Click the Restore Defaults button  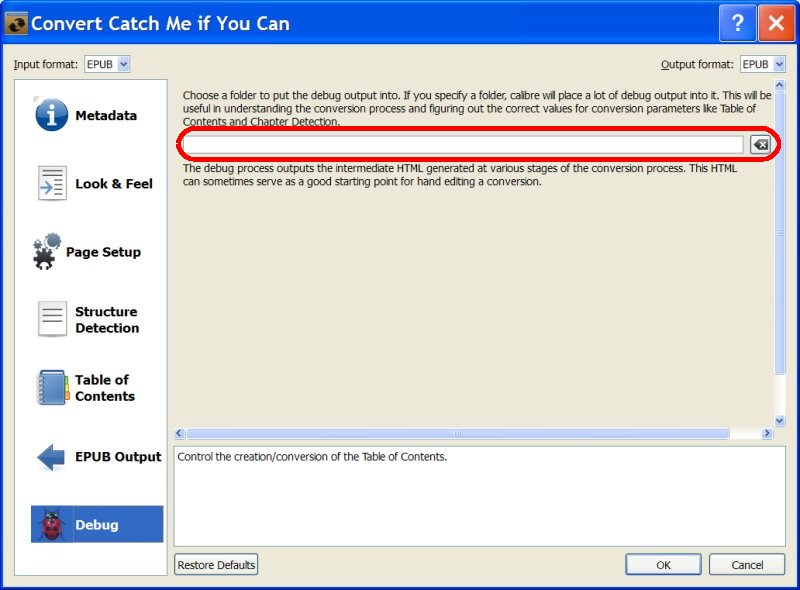(x=216, y=564)
